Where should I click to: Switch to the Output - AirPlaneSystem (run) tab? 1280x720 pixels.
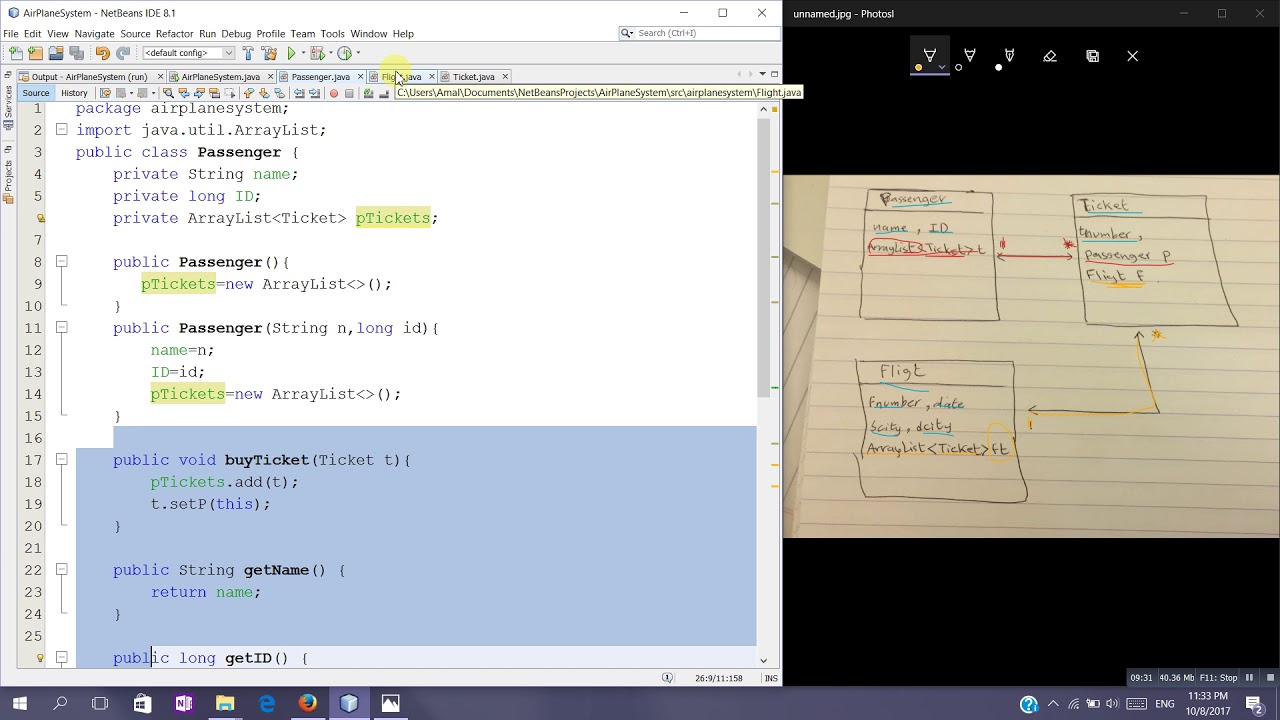tap(89, 76)
